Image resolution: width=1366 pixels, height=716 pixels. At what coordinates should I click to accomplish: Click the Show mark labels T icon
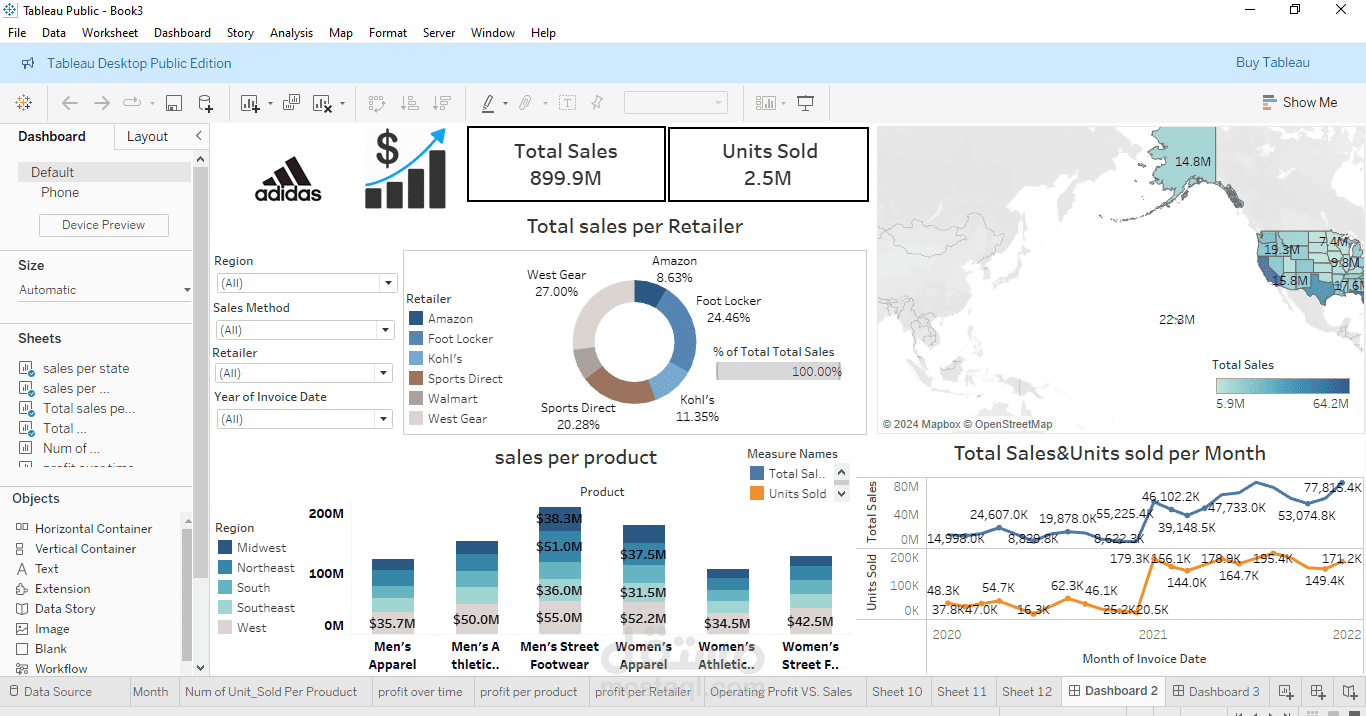(x=567, y=103)
